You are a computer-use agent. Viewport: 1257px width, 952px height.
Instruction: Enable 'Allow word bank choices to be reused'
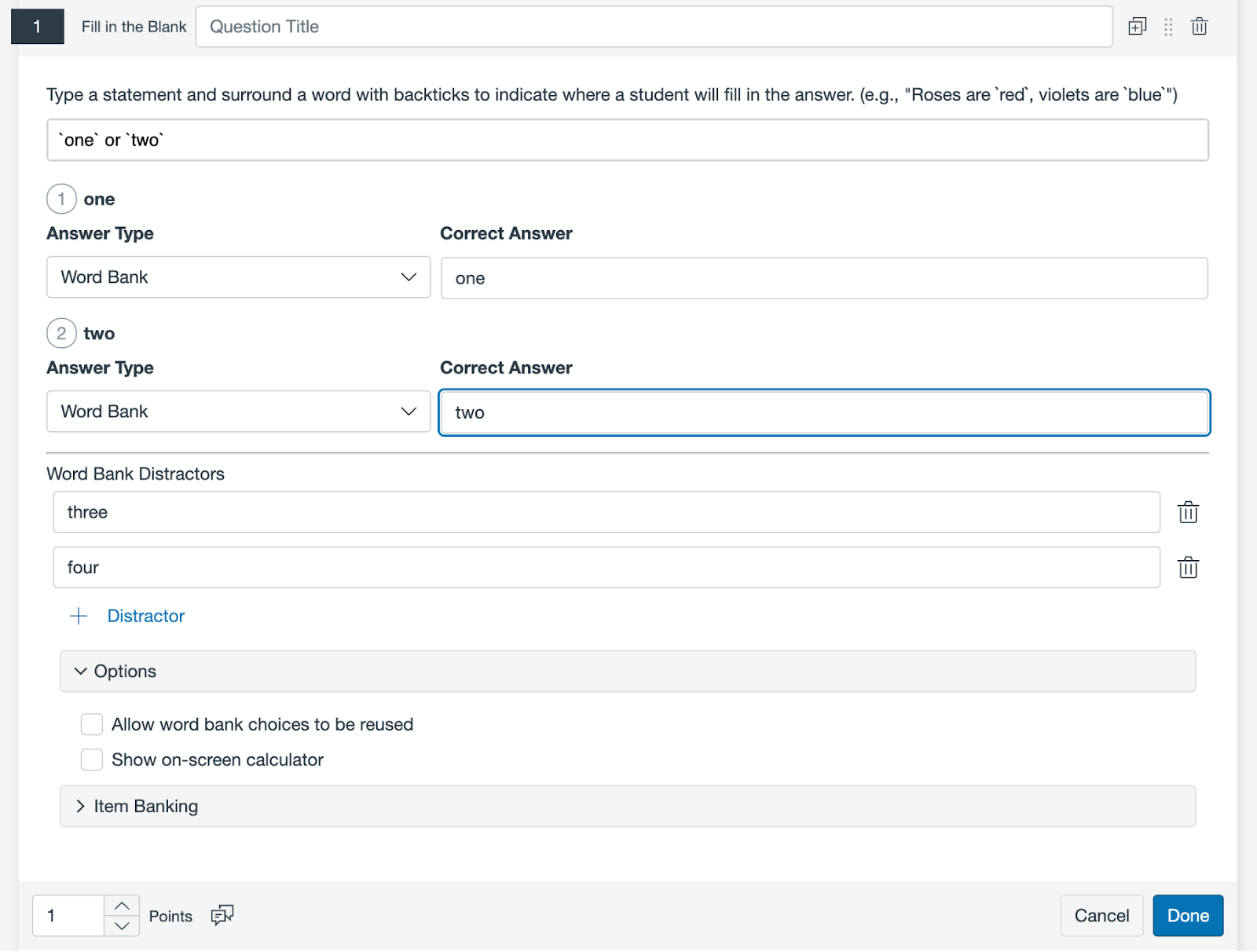click(x=92, y=724)
